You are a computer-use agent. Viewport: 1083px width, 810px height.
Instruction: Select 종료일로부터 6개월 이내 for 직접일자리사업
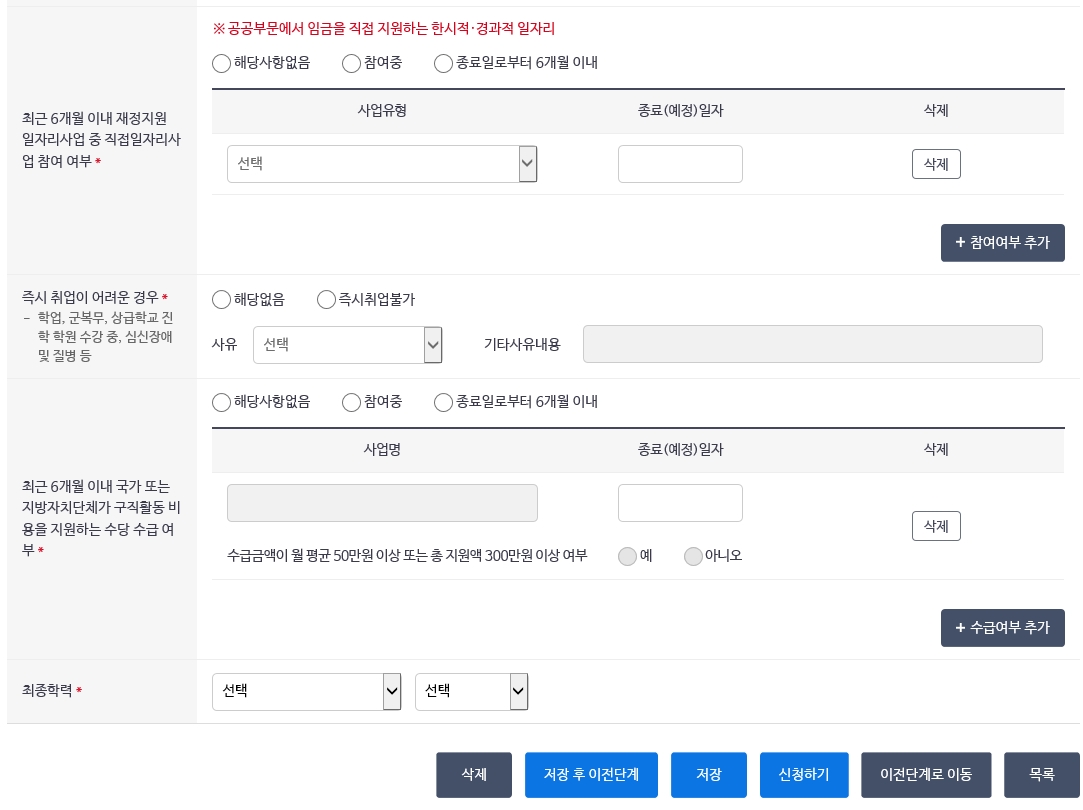(x=443, y=63)
